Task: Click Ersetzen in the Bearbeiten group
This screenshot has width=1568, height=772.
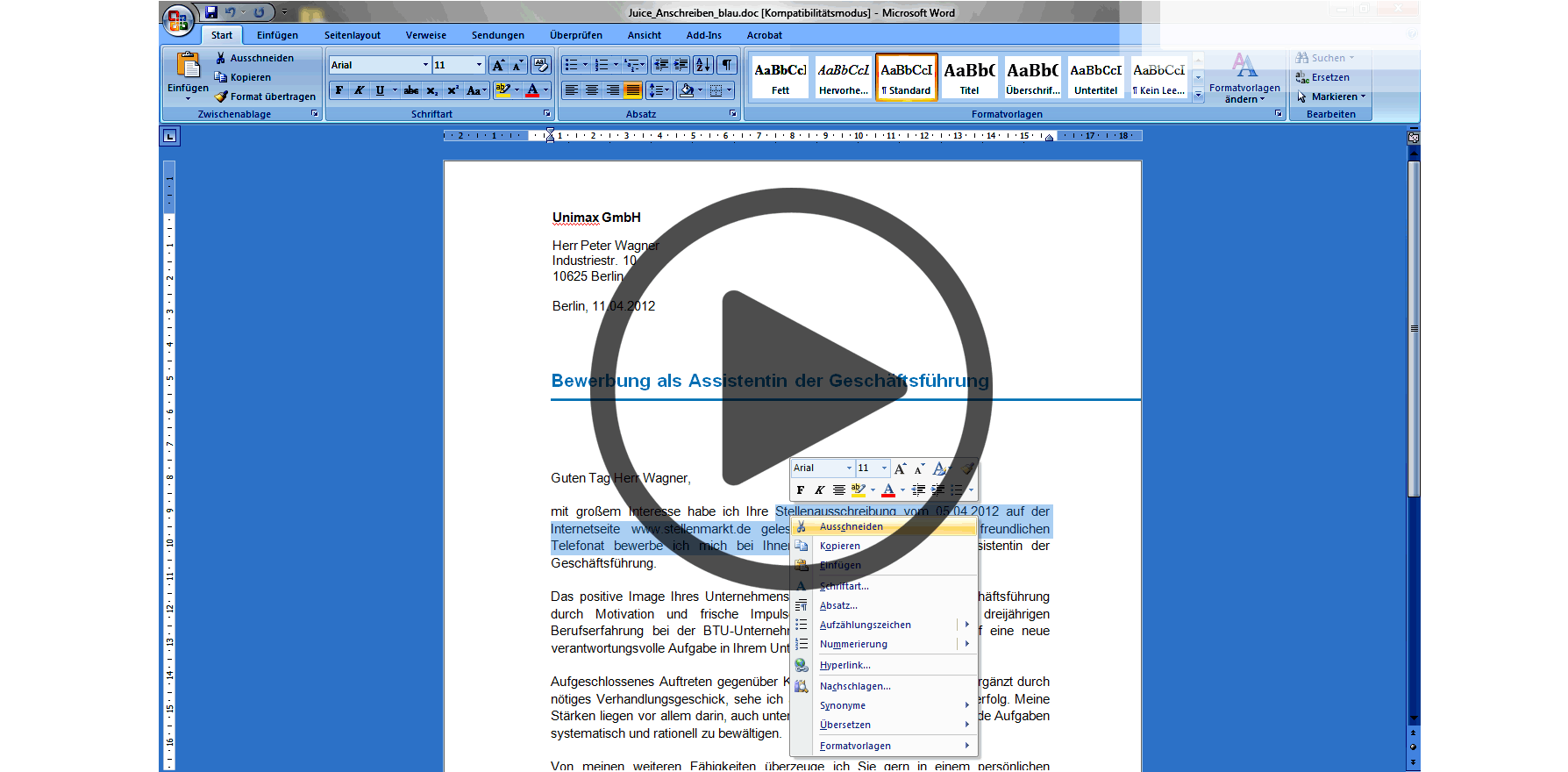Action: click(x=1329, y=77)
